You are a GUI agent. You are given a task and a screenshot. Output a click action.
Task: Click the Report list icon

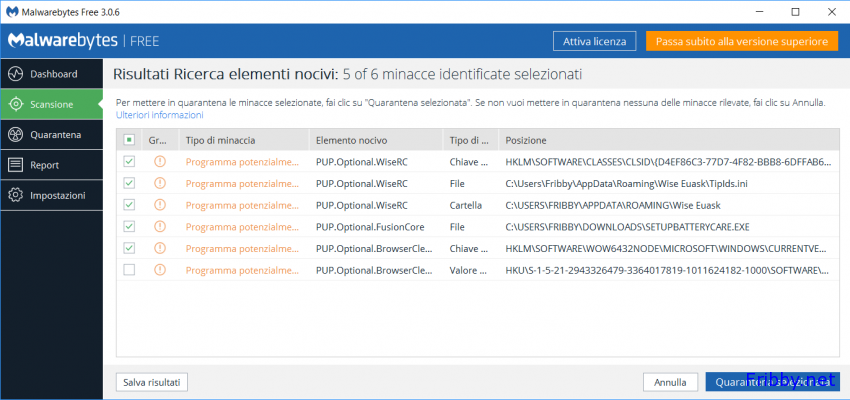coord(16,165)
